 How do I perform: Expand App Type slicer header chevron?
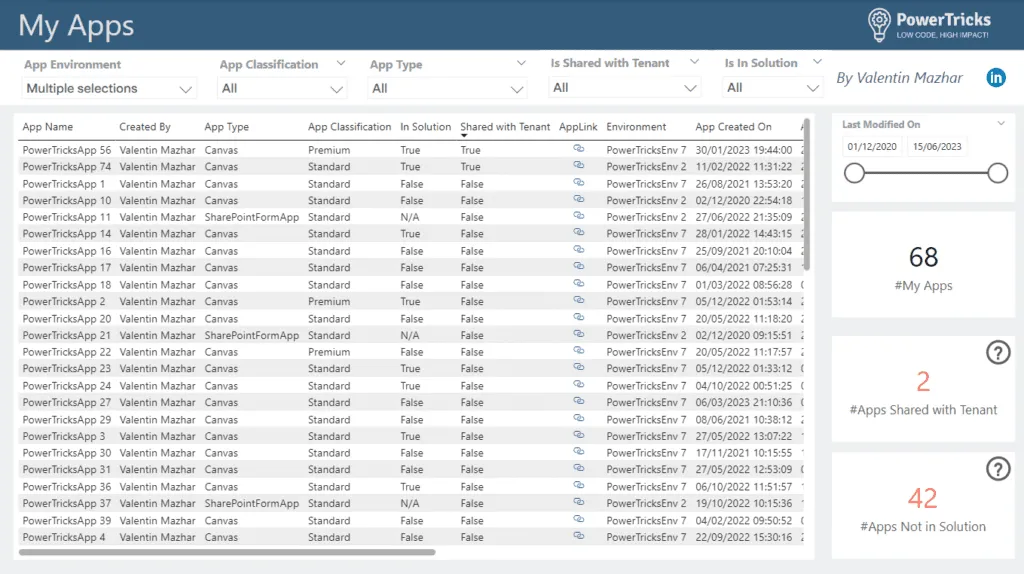(x=521, y=63)
